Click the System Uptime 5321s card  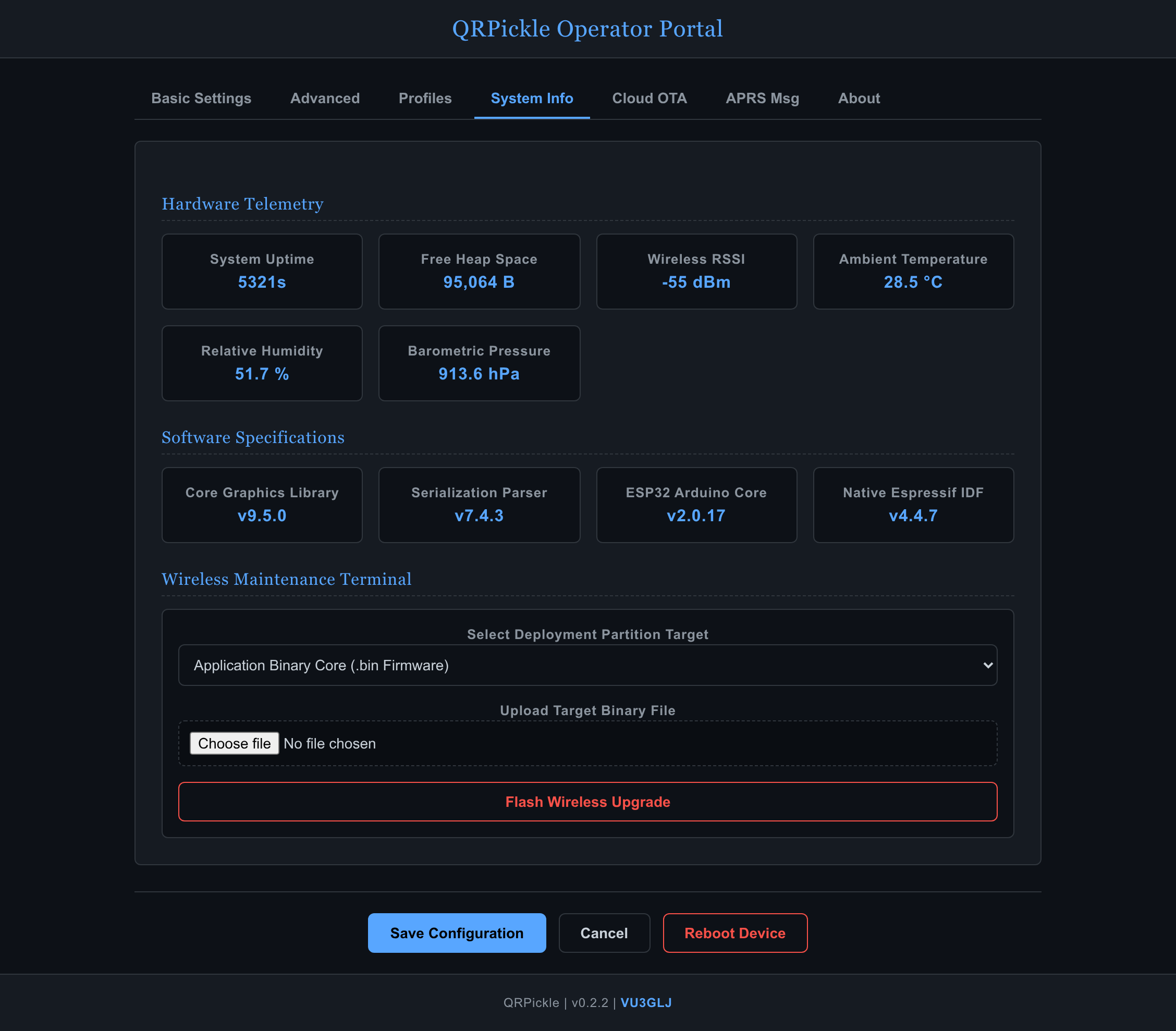pos(262,272)
